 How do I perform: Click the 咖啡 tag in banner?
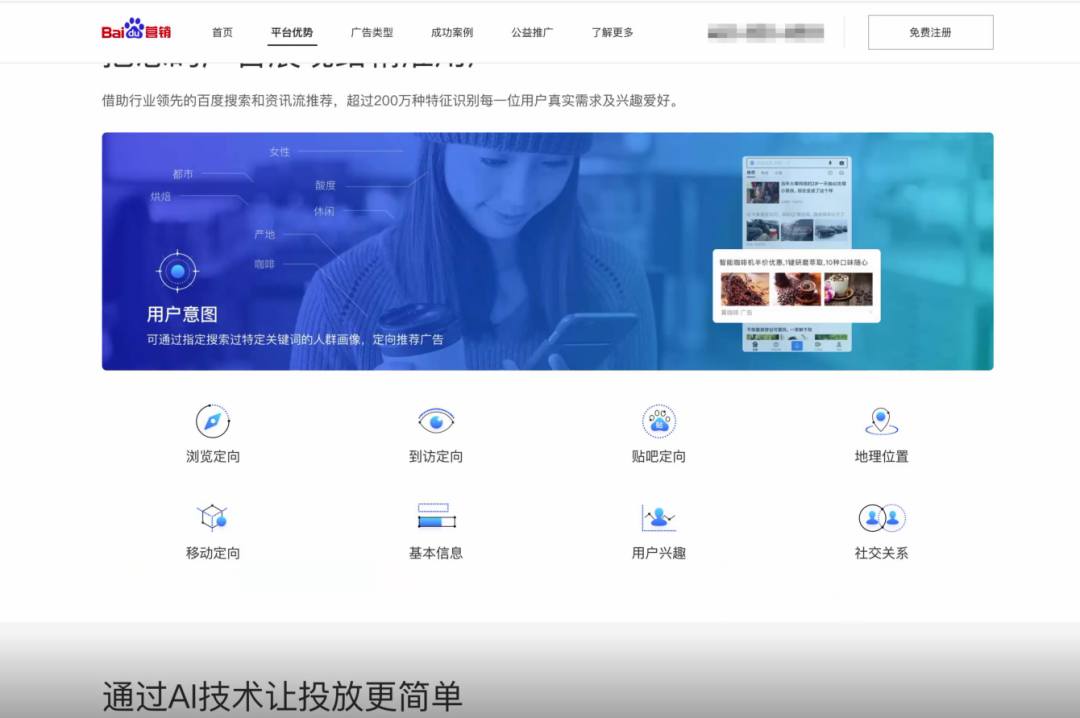pos(264,264)
